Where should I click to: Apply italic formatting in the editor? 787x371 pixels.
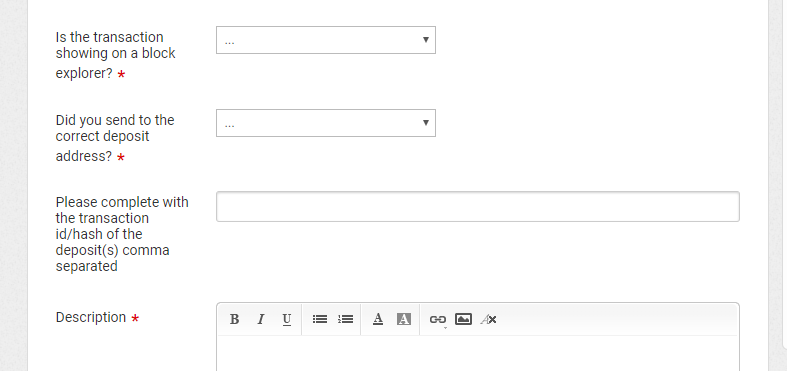pos(260,319)
